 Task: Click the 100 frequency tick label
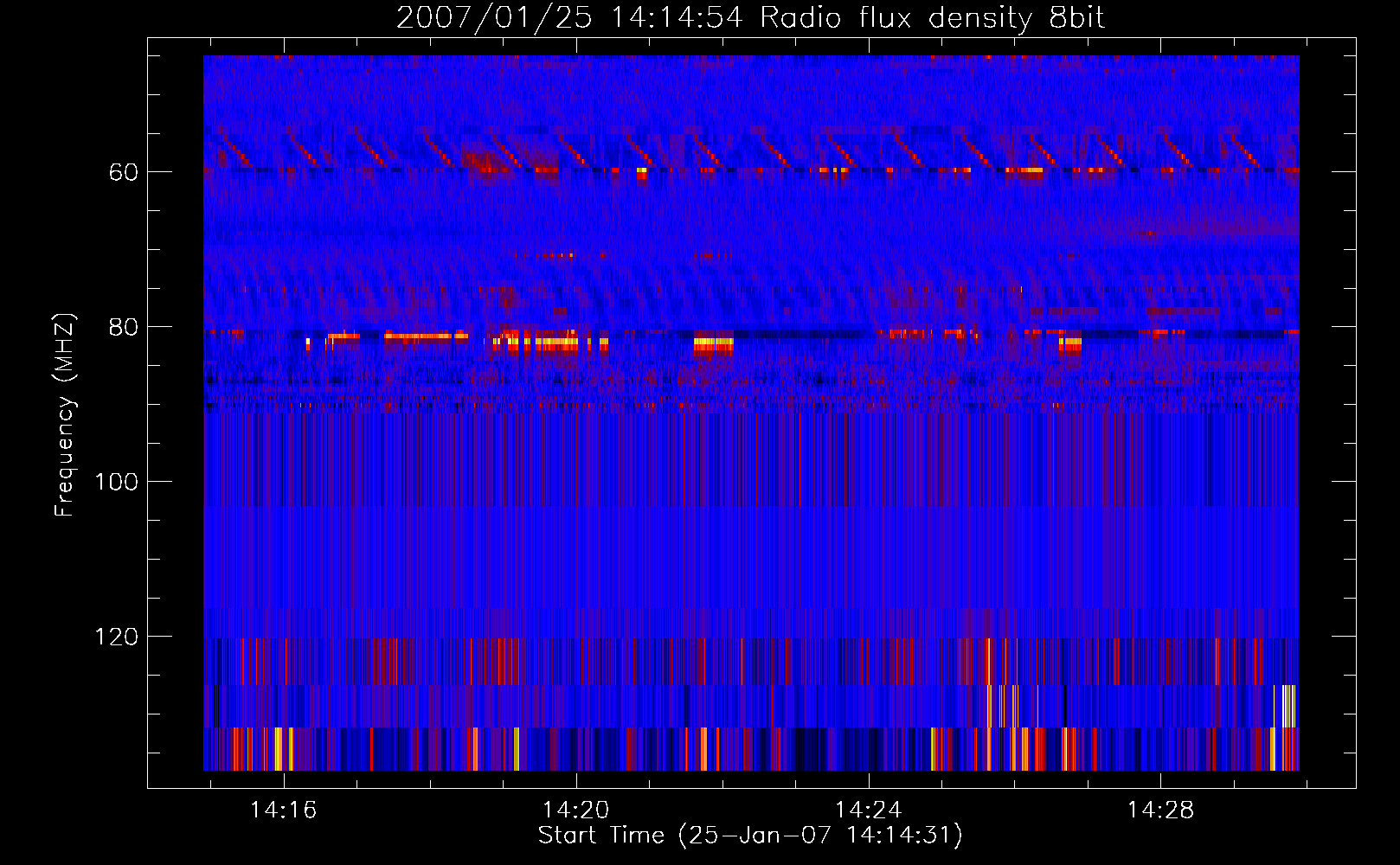point(117,482)
